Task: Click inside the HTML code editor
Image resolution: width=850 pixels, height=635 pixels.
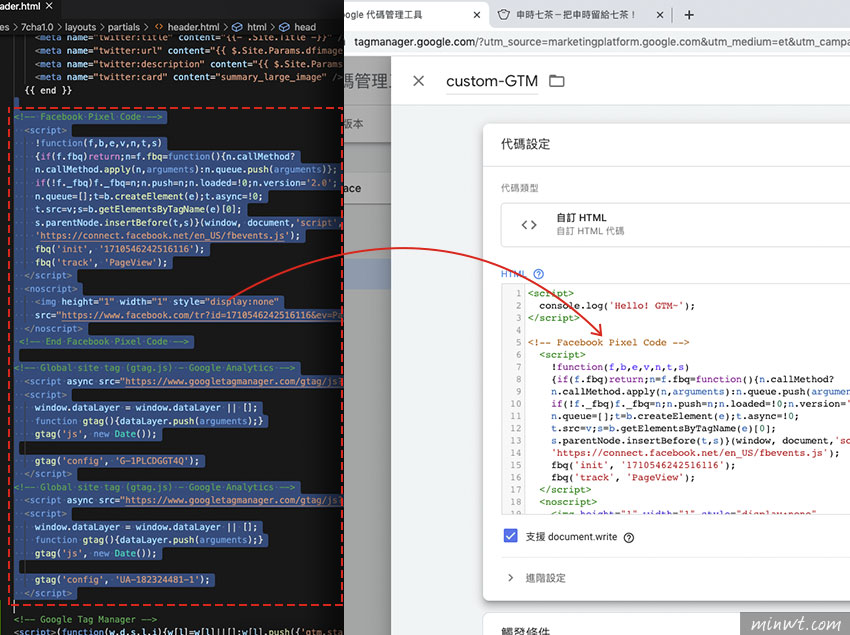Action: click(675, 399)
